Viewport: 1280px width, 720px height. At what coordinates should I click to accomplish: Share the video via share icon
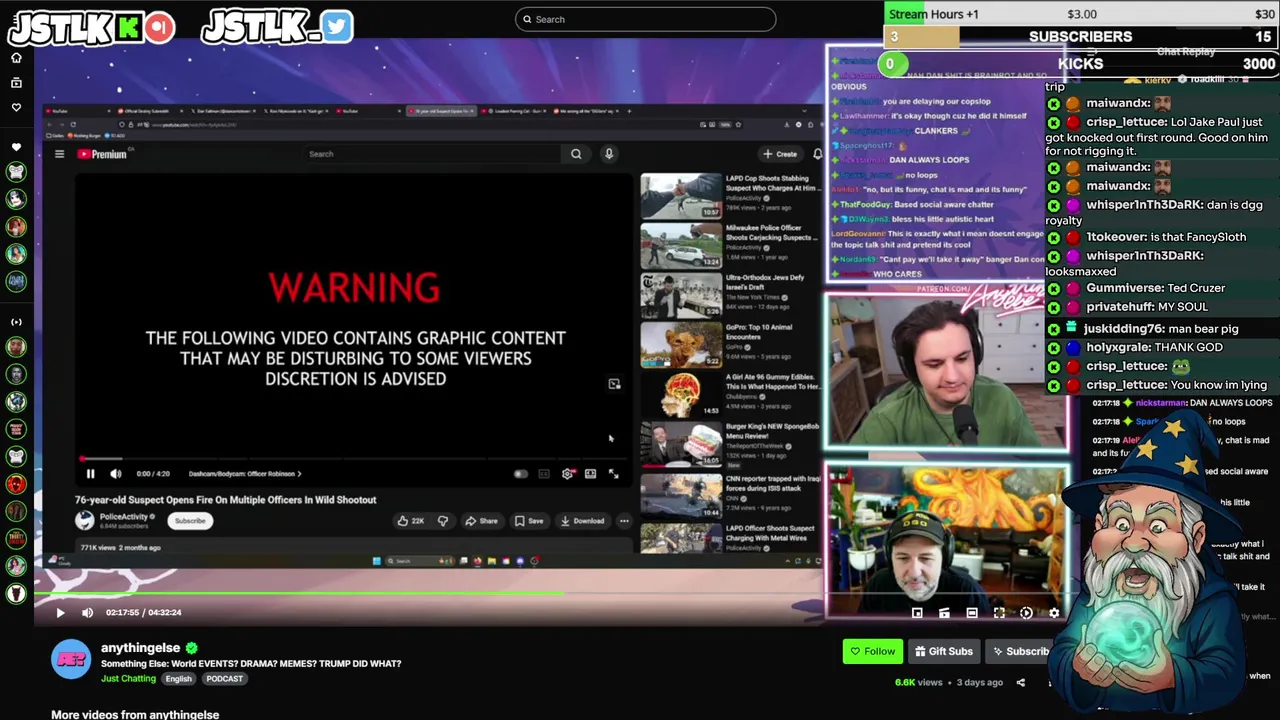[1020, 682]
